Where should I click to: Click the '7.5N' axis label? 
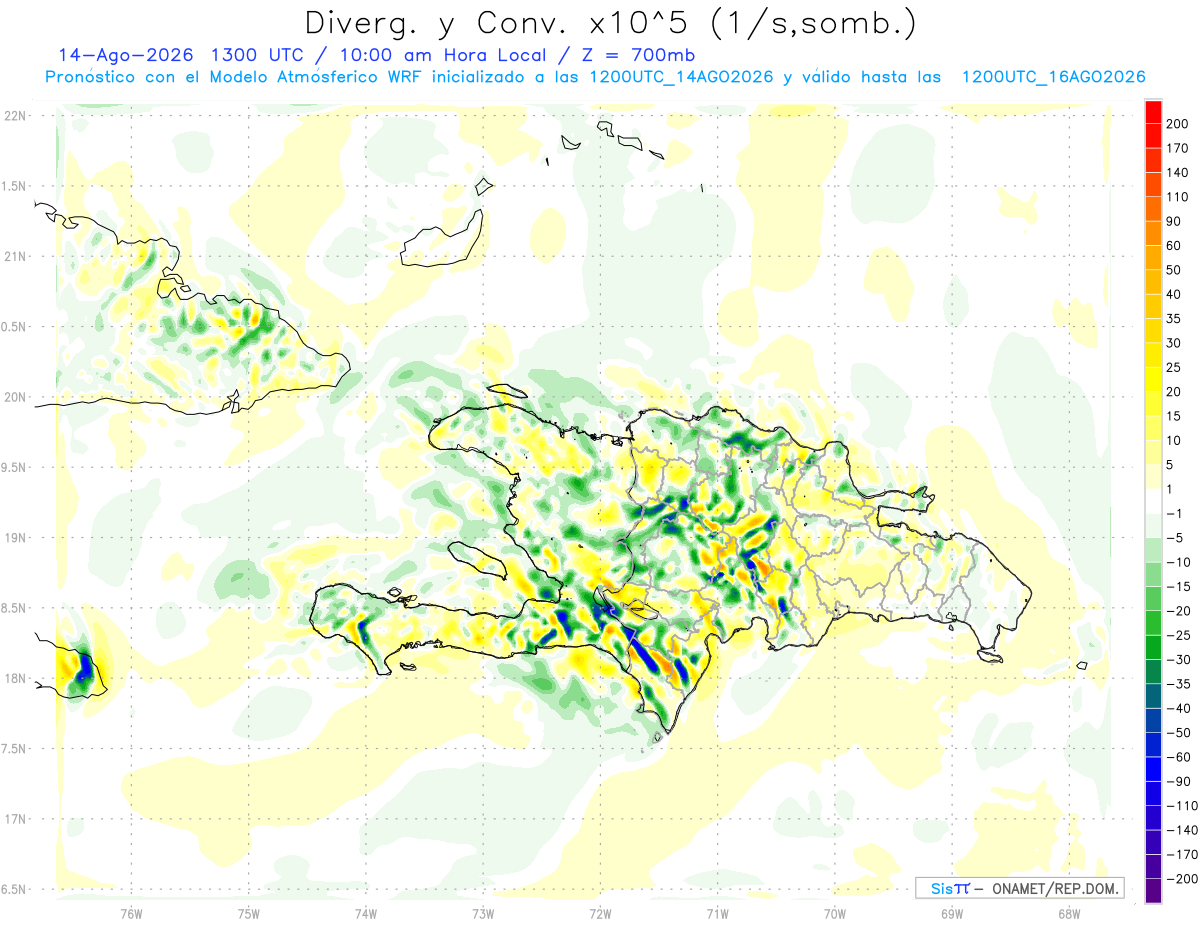[14, 749]
